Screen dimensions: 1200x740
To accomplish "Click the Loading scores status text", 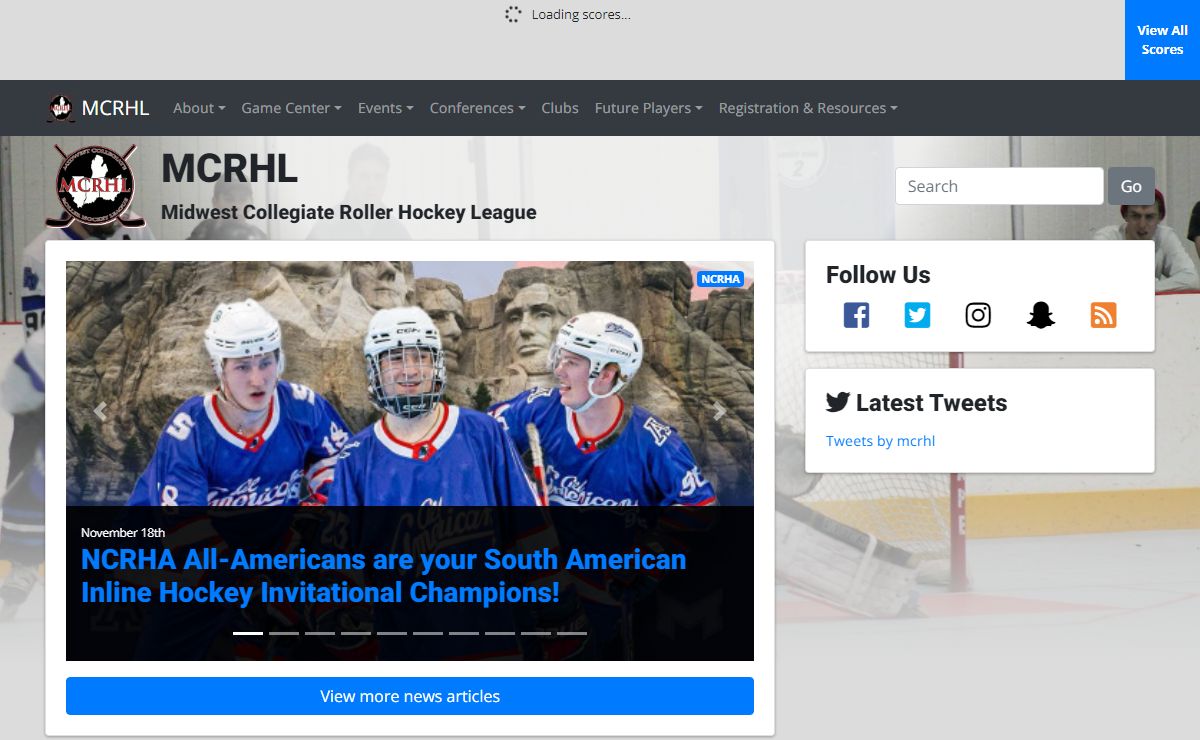I will pos(581,14).
